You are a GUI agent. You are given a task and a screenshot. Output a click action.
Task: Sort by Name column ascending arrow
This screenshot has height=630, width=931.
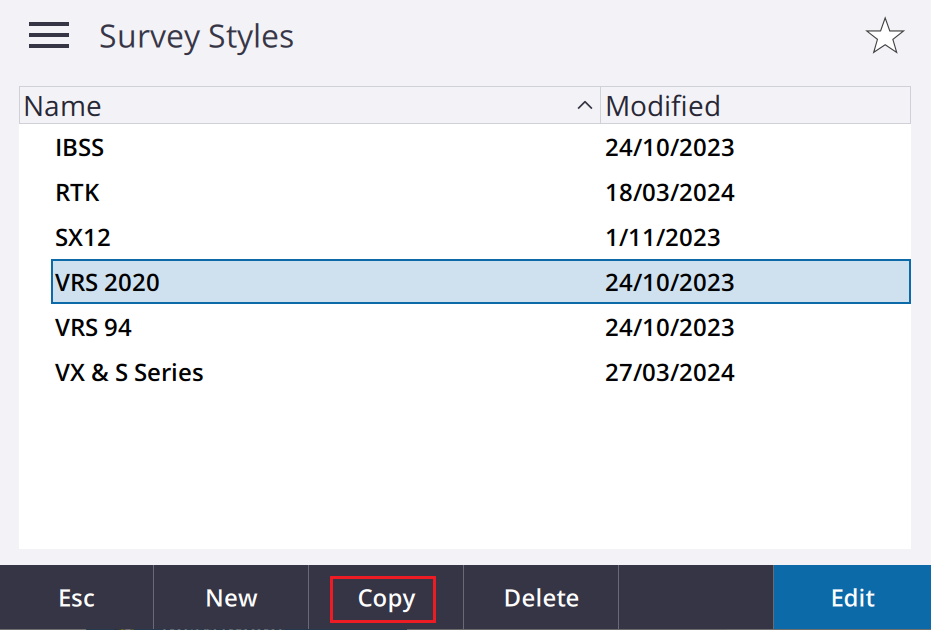[584, 106]
